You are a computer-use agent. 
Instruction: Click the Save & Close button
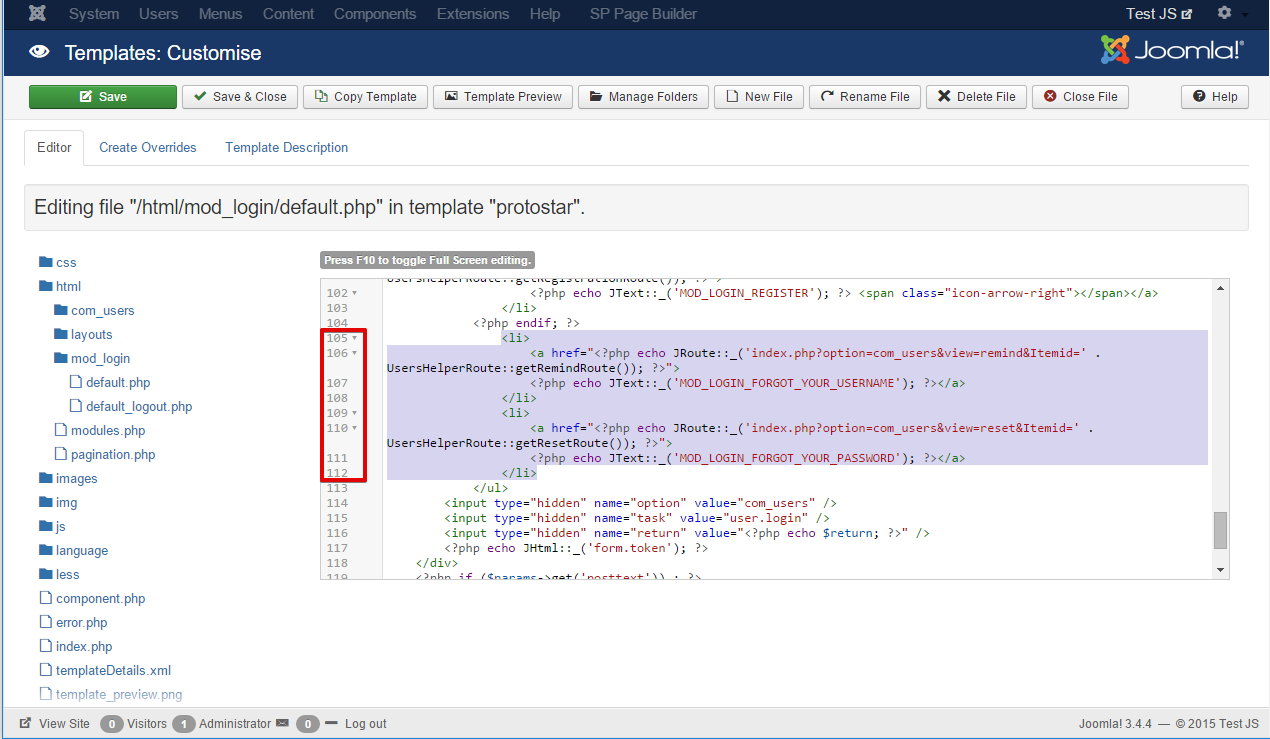tap(240, 97)
